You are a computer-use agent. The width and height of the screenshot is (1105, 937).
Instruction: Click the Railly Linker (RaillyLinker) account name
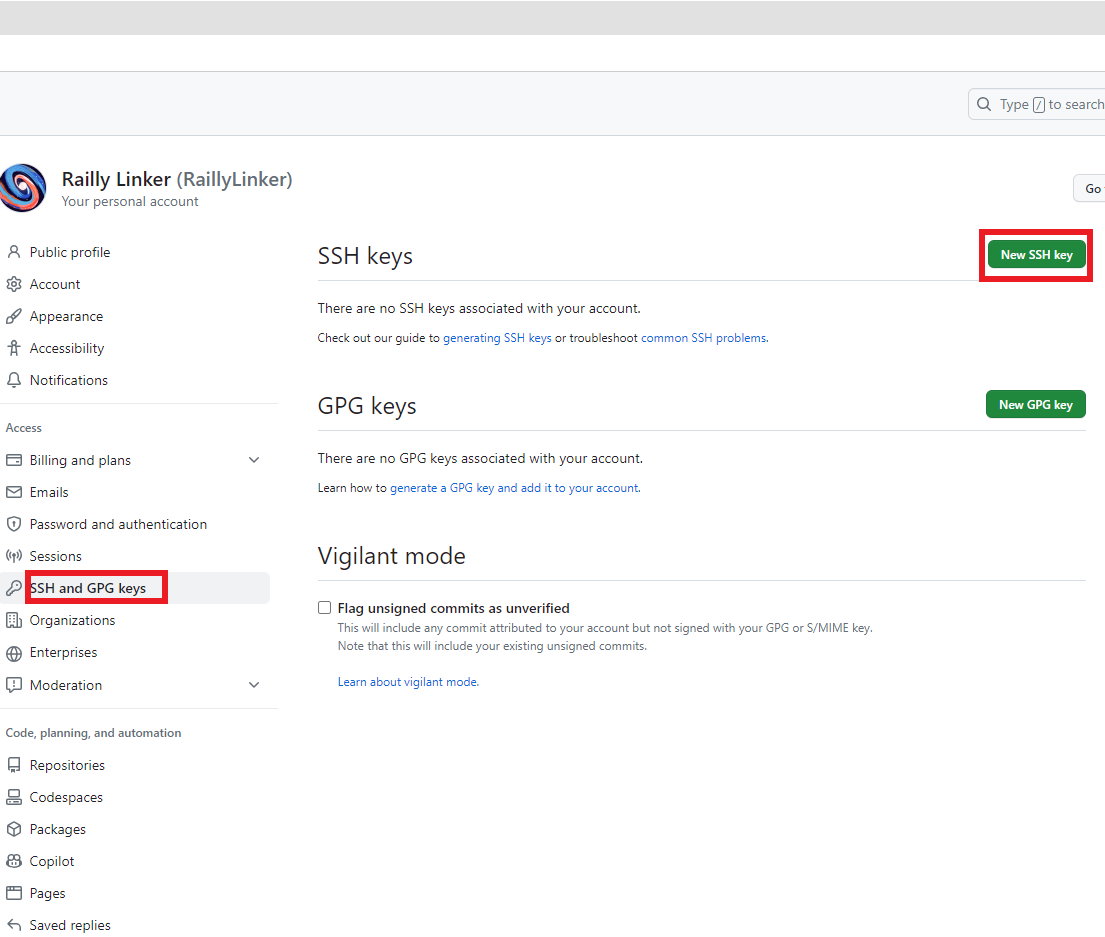click(177, 179)
